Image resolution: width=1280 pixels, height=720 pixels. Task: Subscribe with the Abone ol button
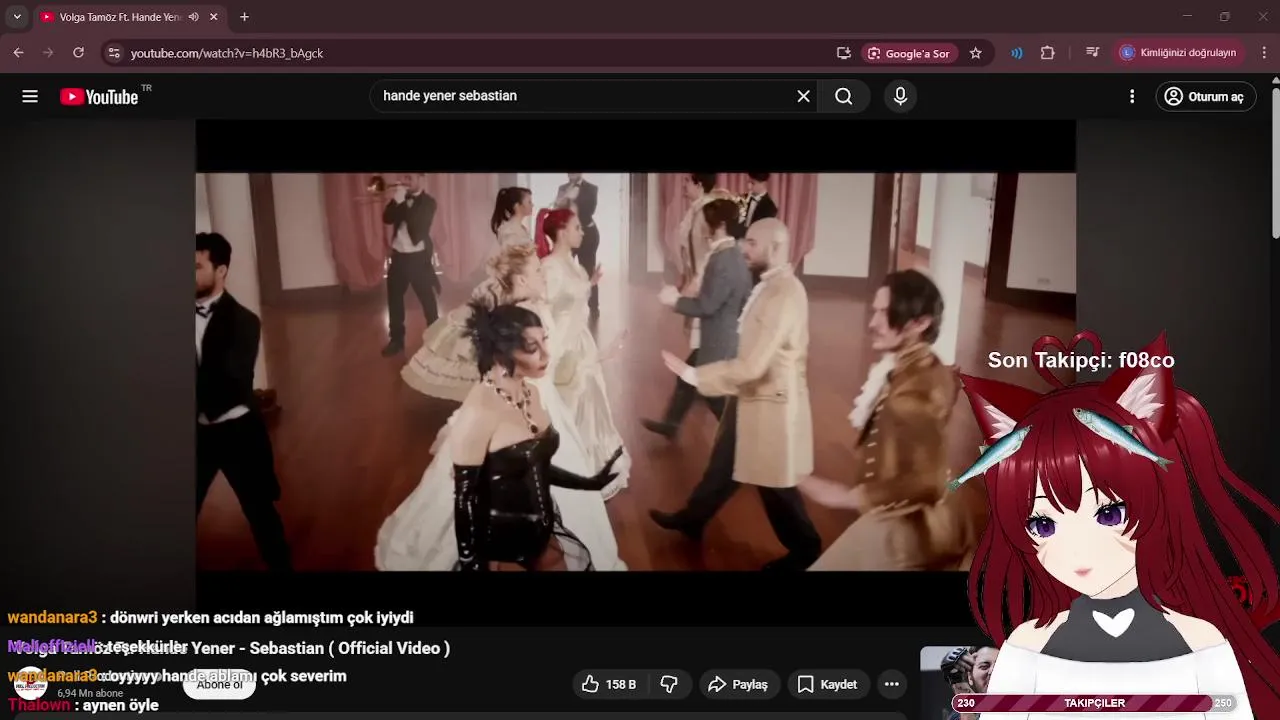[x=219, y=684]
